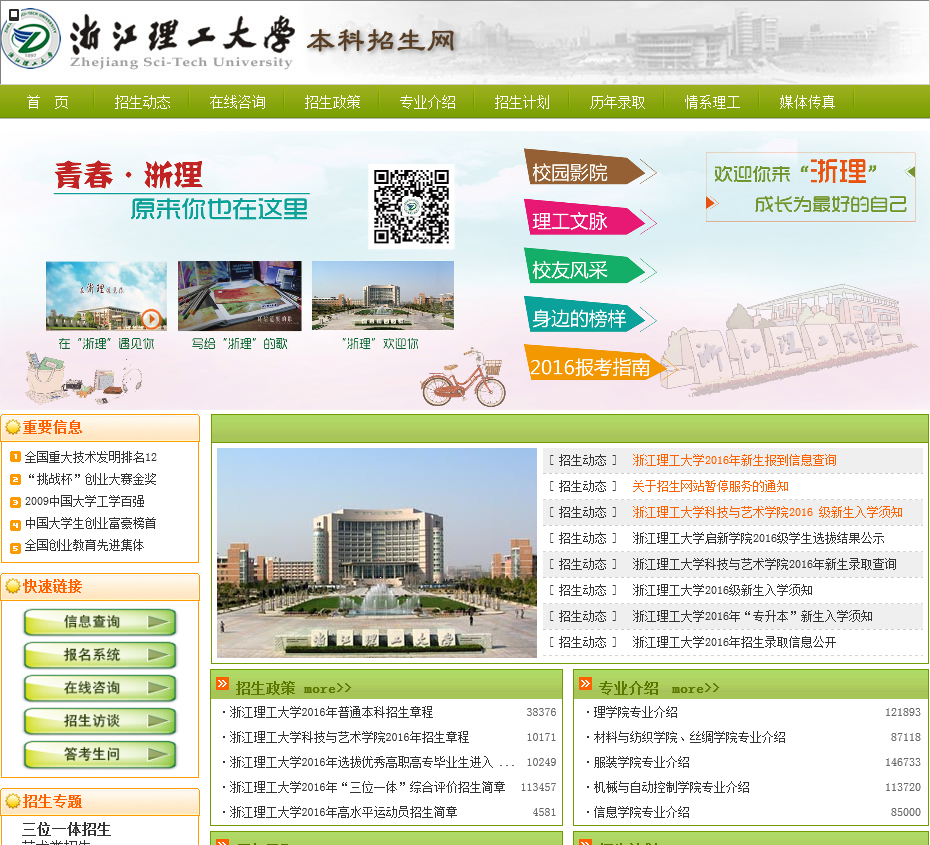The width and height of the screenshot is (930, 845).
Task: Open 浙江理工大学2016级新生入学须知 link
Action: pyautogui.click(x=722, y=590)
